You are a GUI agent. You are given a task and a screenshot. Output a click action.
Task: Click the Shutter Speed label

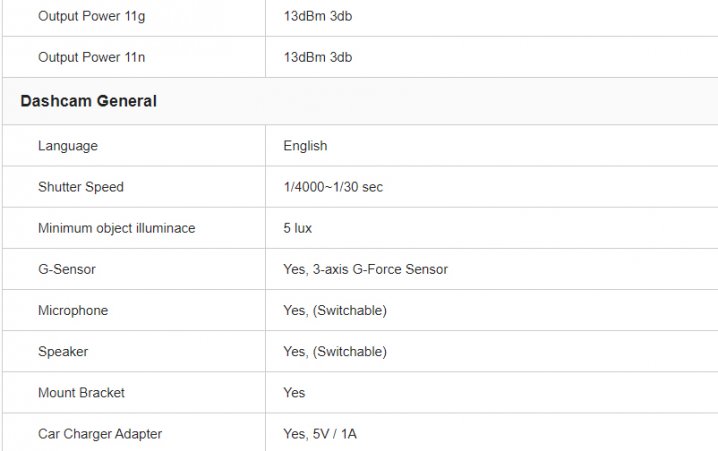coord(81,187)
